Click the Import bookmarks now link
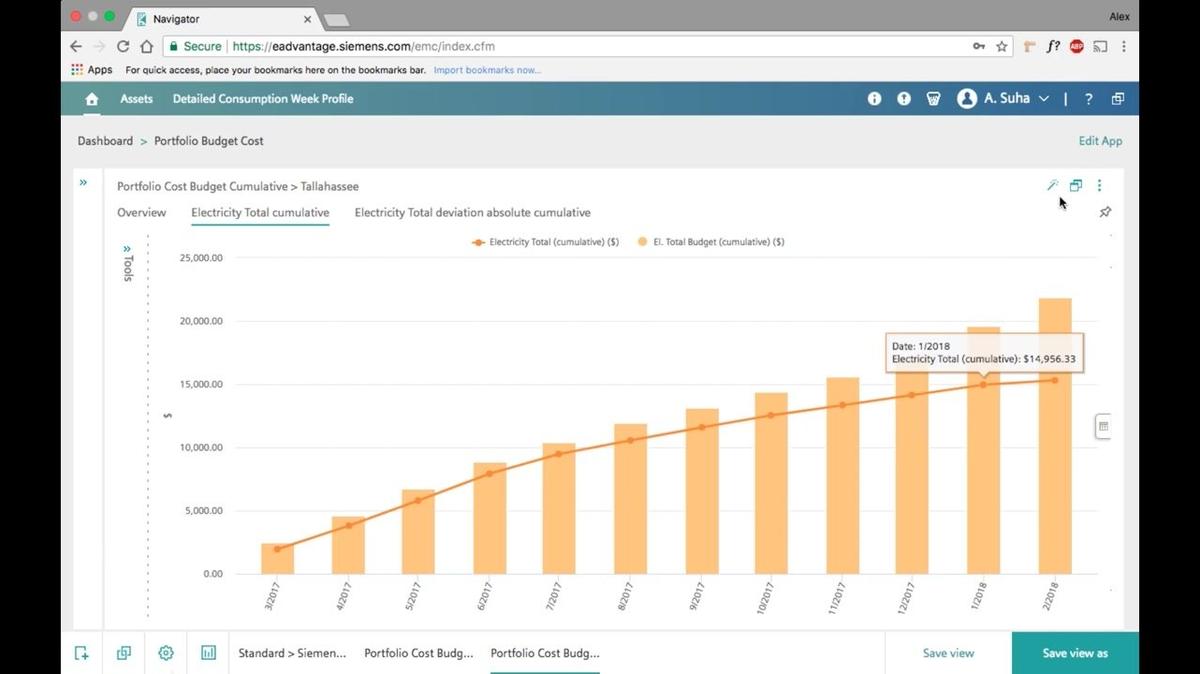This screenshot has height=674, width=1200. point(487,70)
